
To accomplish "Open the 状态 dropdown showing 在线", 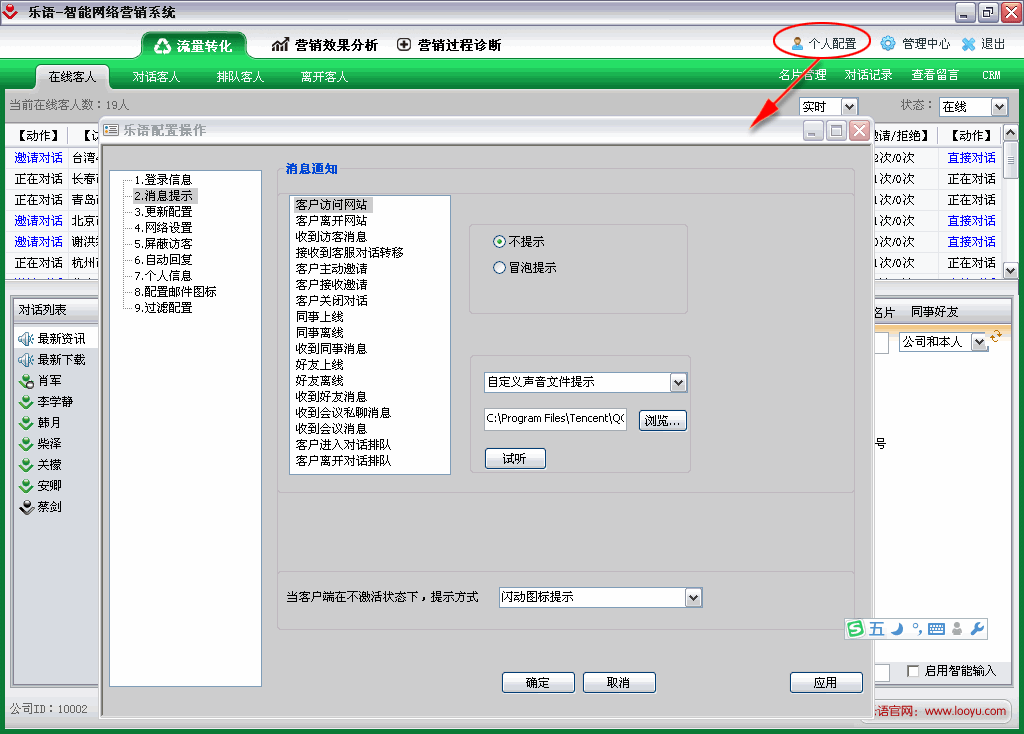I will [999, 106].
